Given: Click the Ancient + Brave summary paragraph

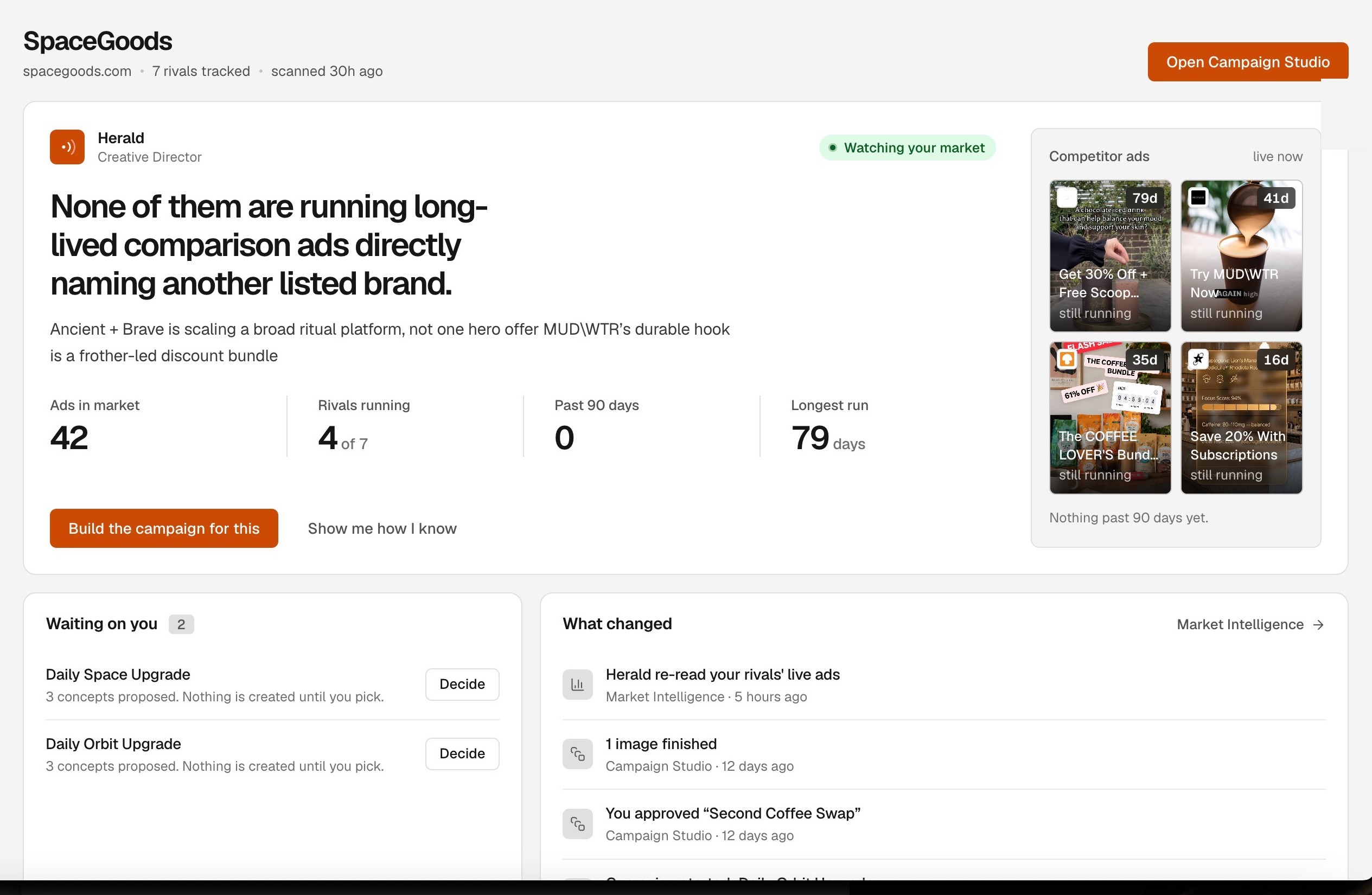Looking at the screenshot, I should coord(390,342).
